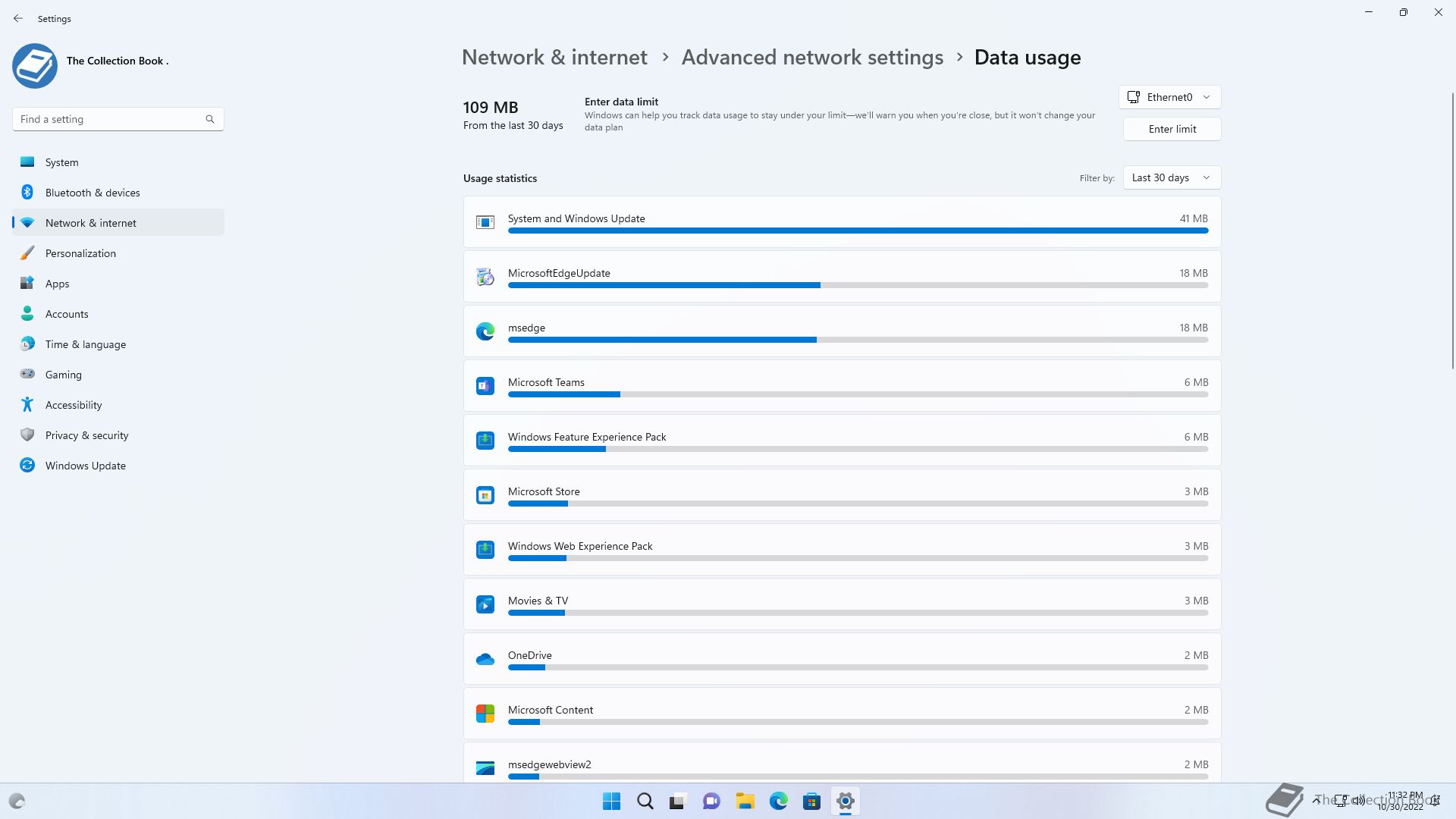
Task: Click the MicrosoftEdgeUpdate usage bar
Action: 858,285
